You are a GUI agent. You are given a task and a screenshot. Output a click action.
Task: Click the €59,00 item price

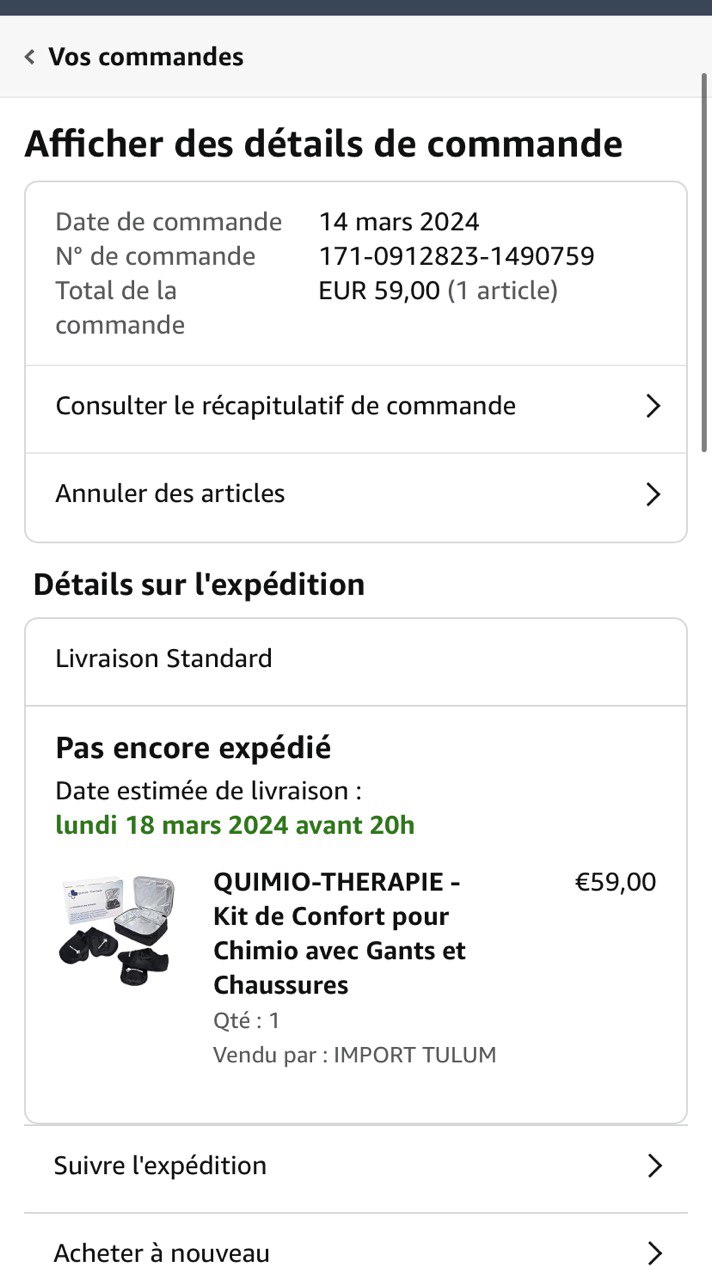click(615, 882)
